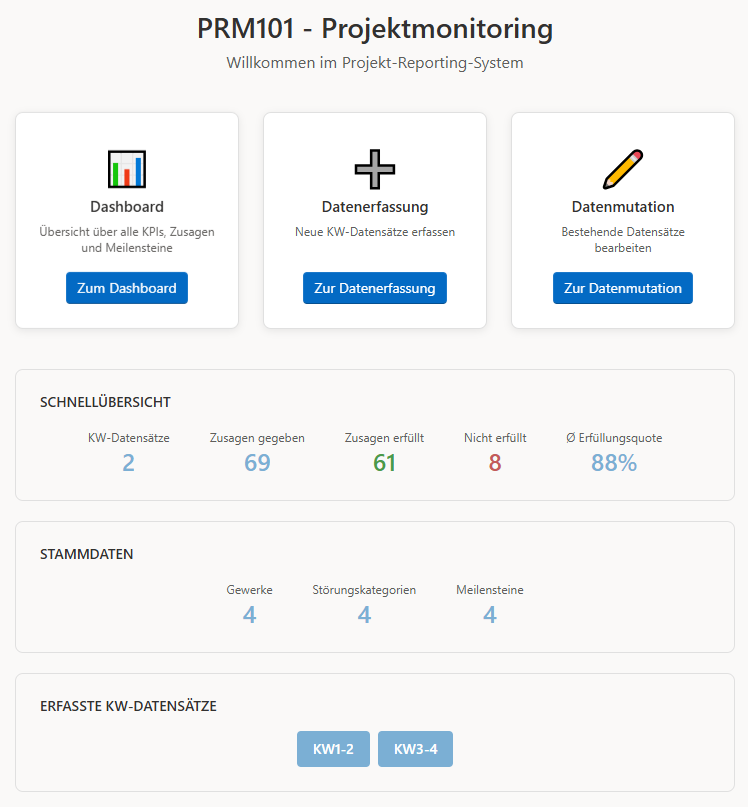
Task: Click the KW-Datensätze label
Action: pyautogui.click(x=129, y=438)
